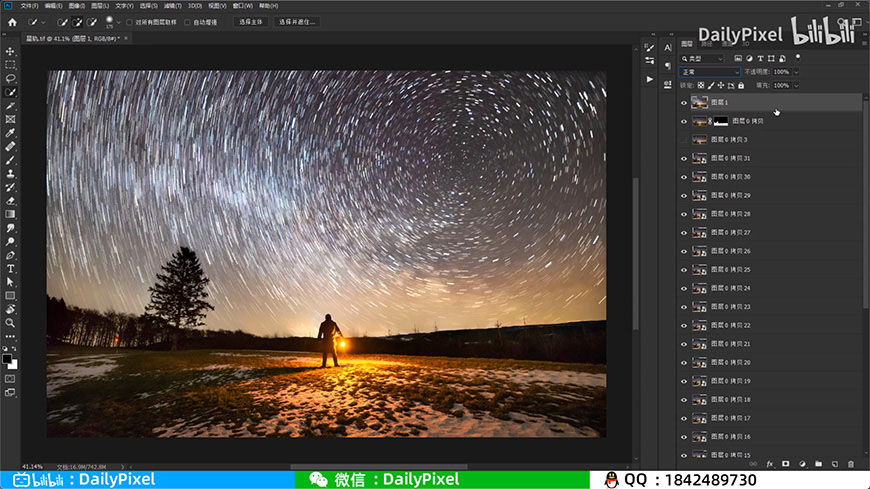The width and height of the screenshot is (870, 489).
Task: Show the 图层 0 拷贝 3 layer
Action: [684, 140]
